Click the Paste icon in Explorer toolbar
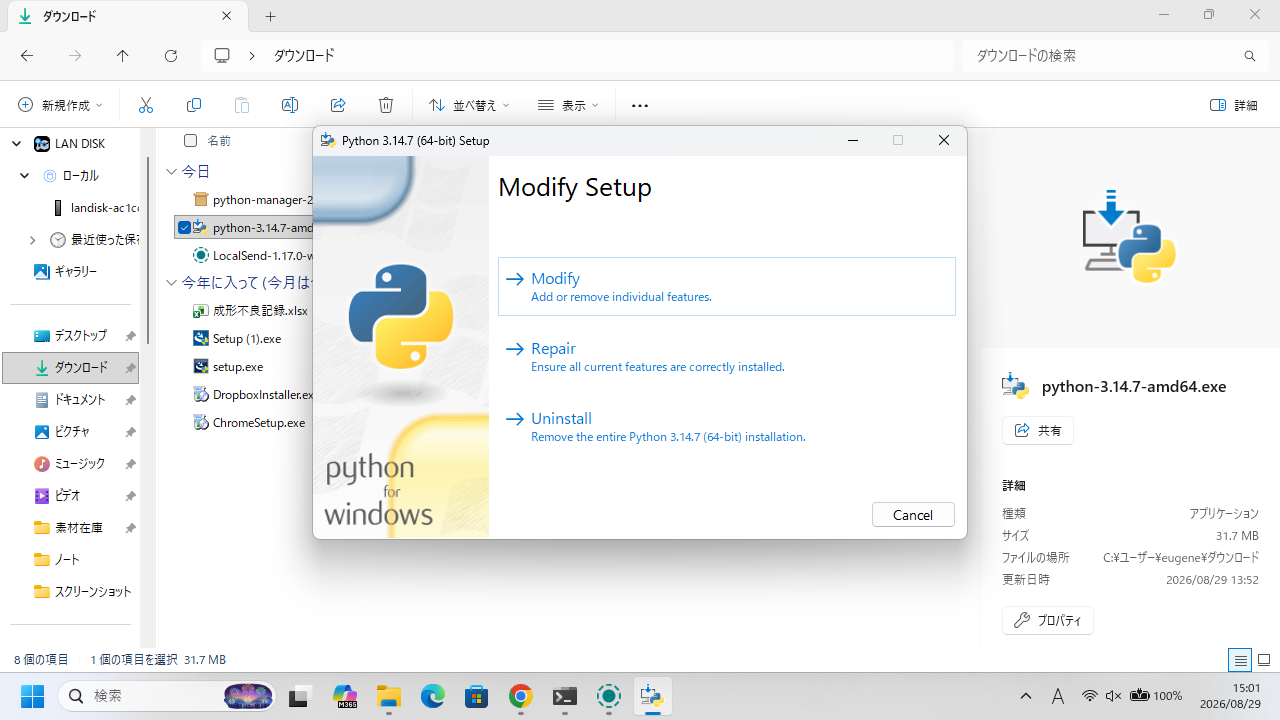Image resolution: width=1280 pixels, height=720 pixels. tap(242, 105)
